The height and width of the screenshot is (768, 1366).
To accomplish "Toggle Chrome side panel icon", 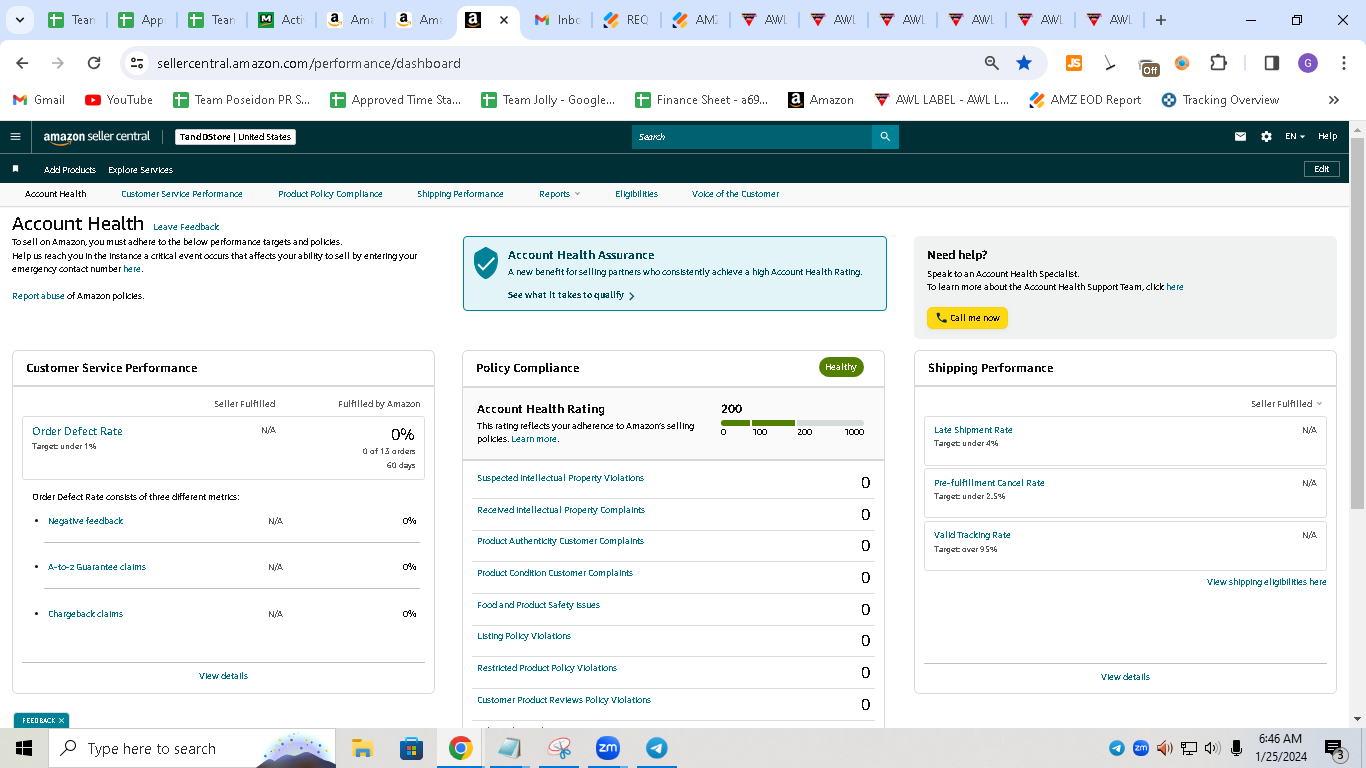I will (1272, 63).
